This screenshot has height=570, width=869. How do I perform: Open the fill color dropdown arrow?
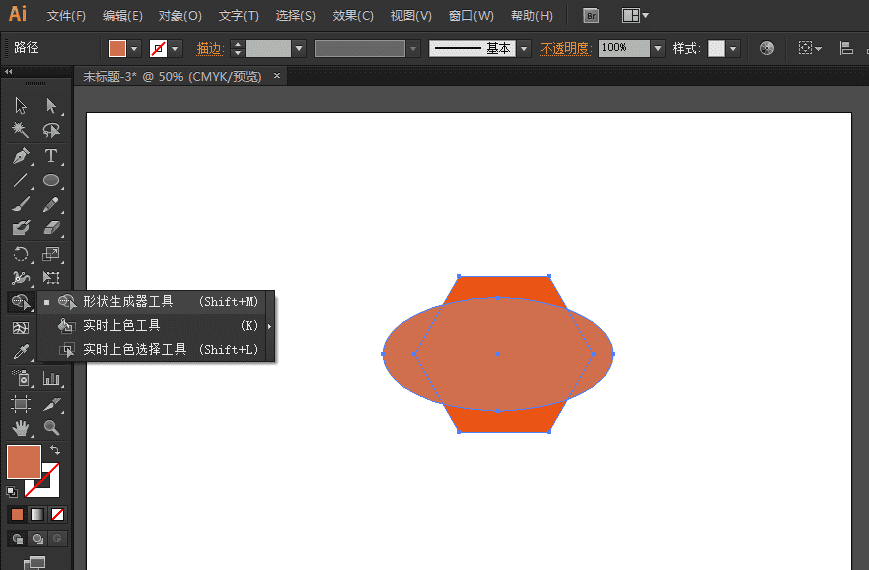134,49
